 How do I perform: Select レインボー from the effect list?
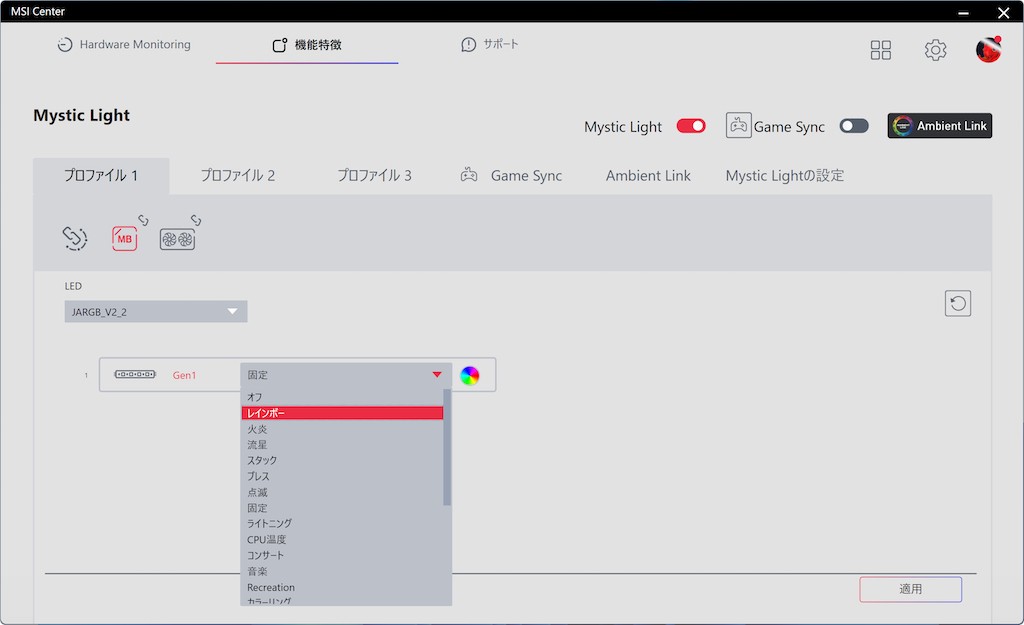coord(342,413)
